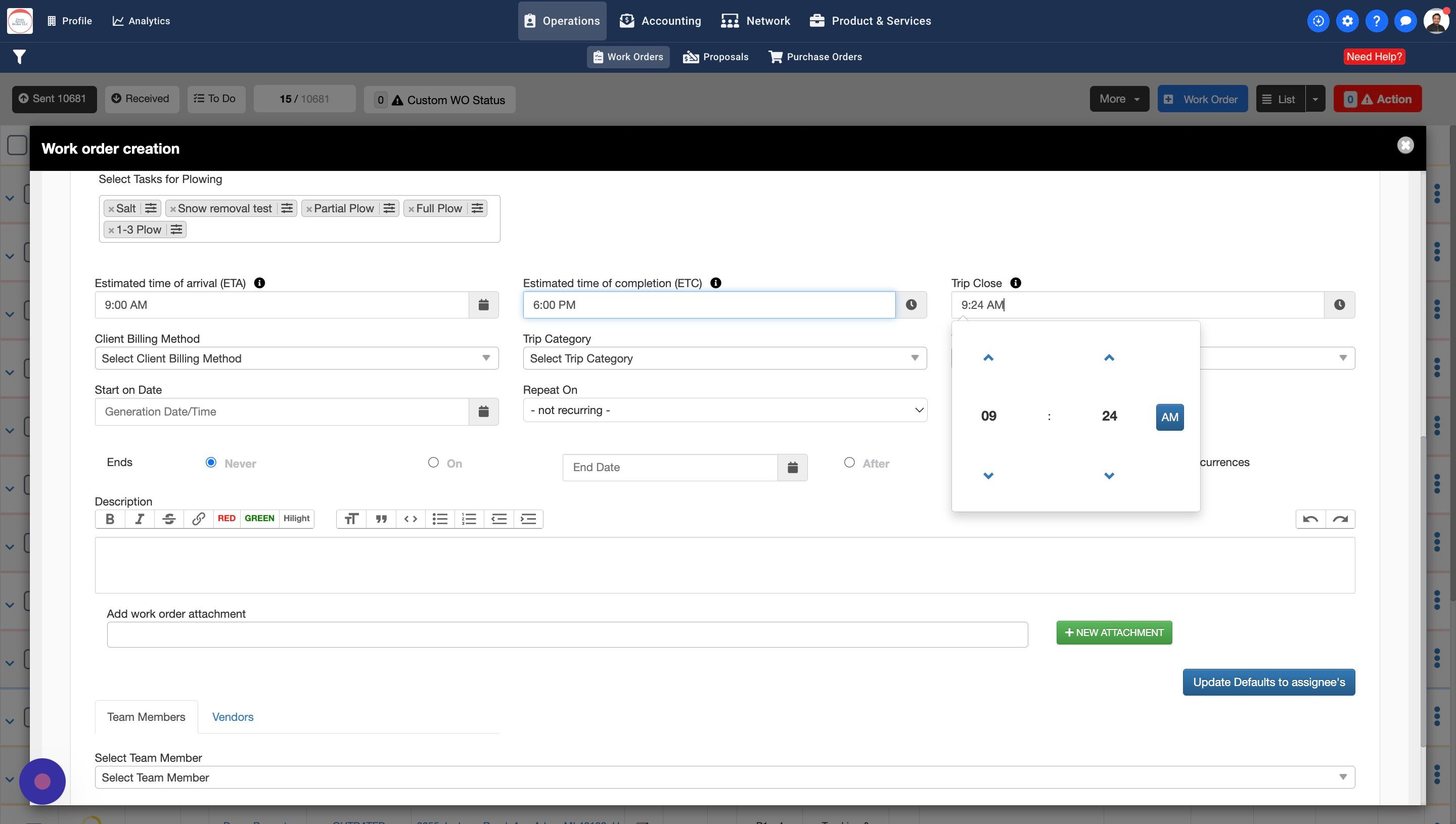Image resolution: width=1456 pixels, height=824 pixels.
Task: Open settings sliders for Salt task
Action: click(151, 208)
